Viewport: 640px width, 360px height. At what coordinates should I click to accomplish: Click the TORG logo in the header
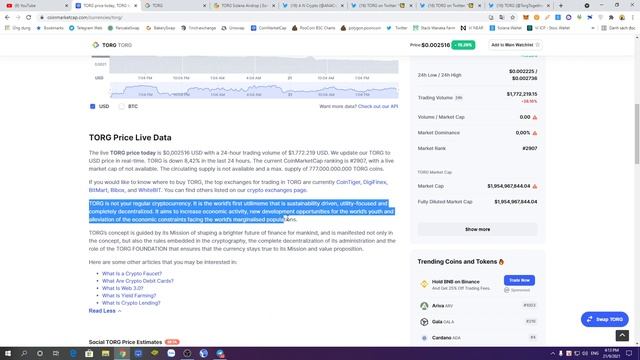[x=96, y=45]
